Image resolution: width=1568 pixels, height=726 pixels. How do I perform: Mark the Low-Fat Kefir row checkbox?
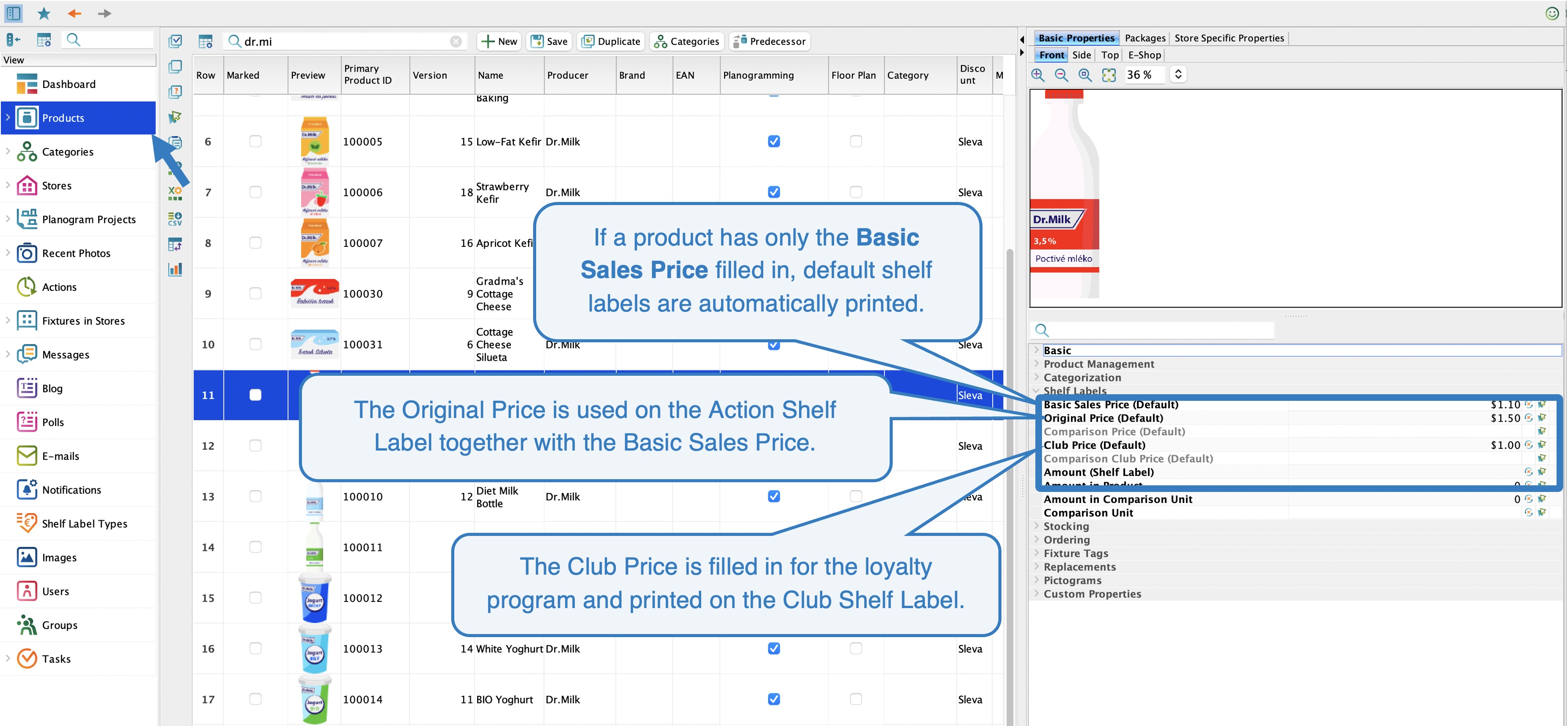click(256, 141)
